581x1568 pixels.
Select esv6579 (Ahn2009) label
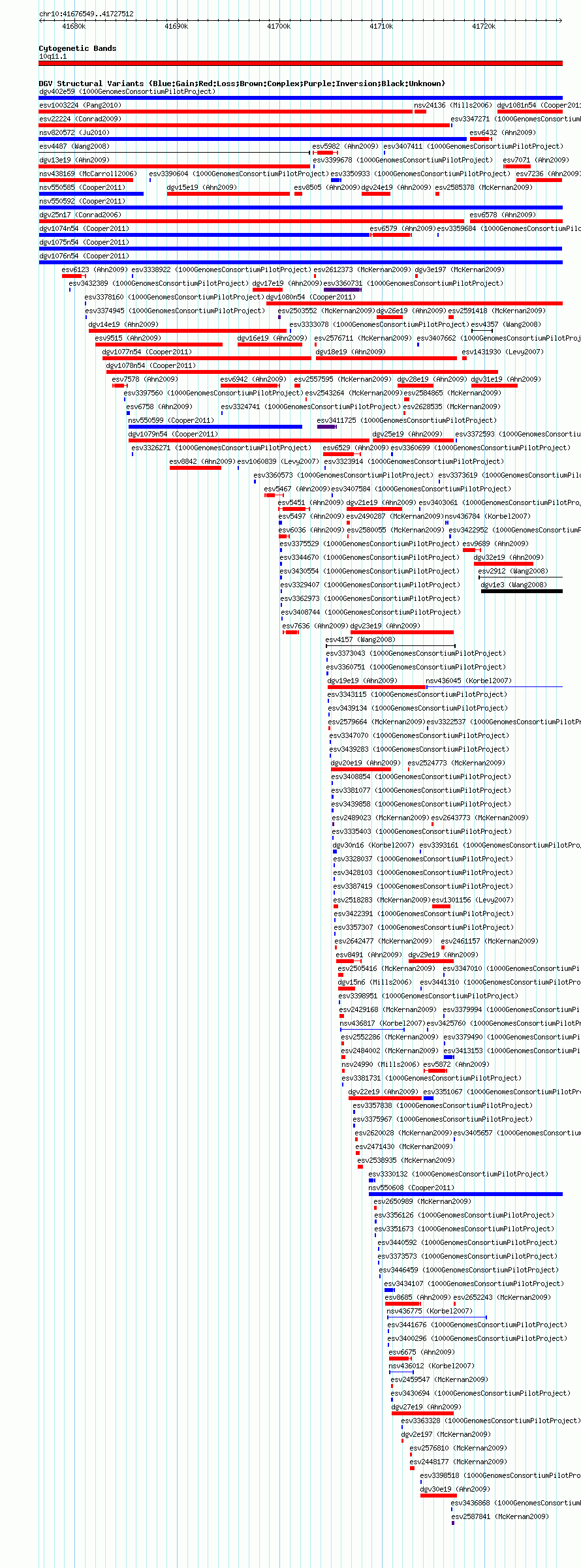(403, 228)
